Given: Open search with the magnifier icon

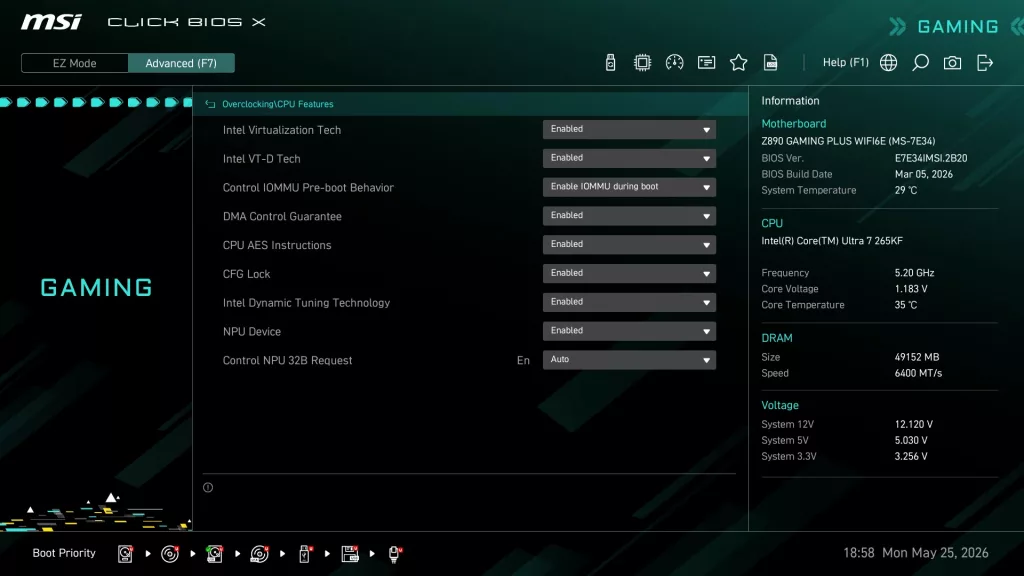Looking at the screenshot, I should pyautogui.click(x=920, y=63).
